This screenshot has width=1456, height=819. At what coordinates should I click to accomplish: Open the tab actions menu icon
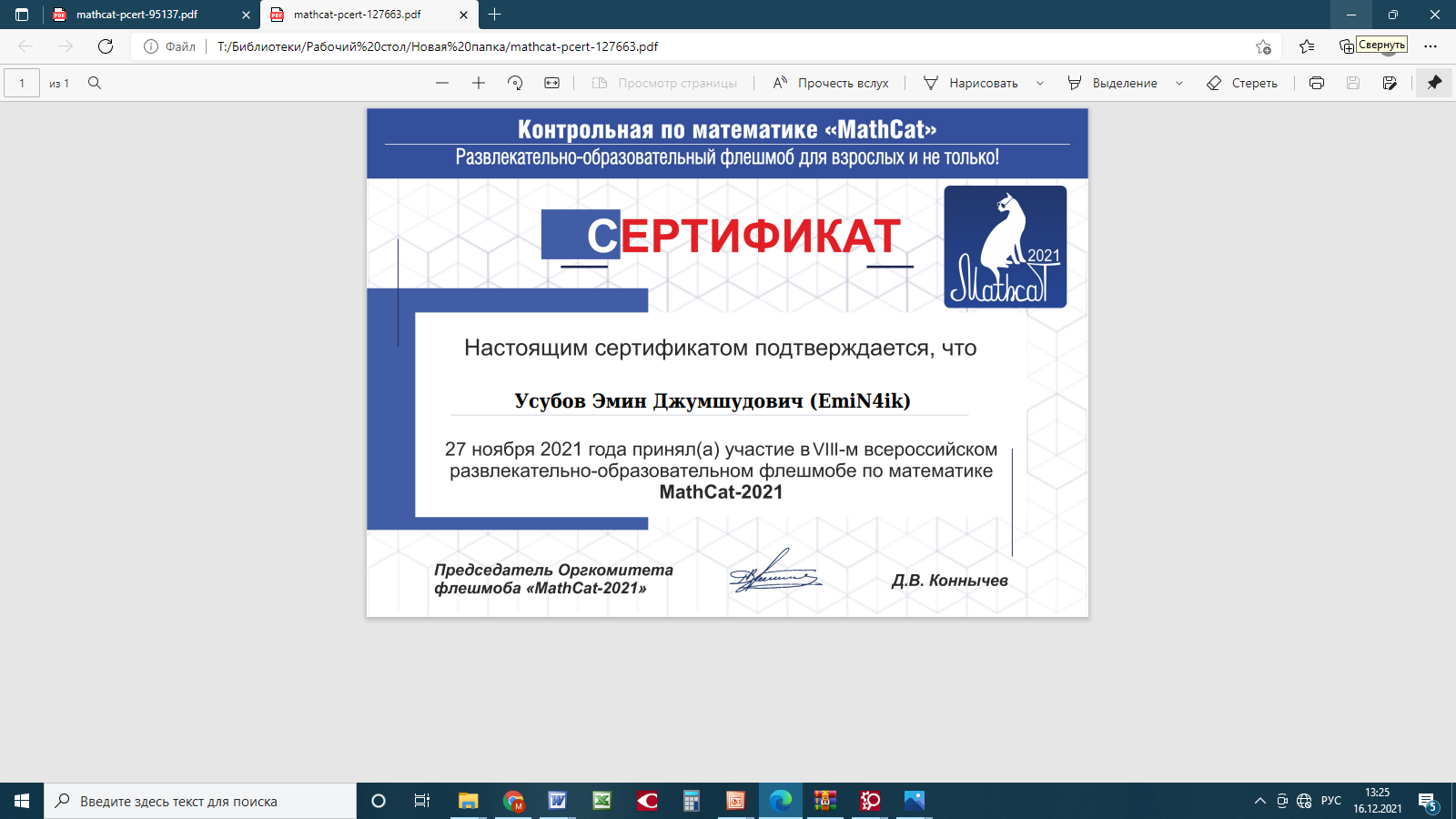pos(22,15)
